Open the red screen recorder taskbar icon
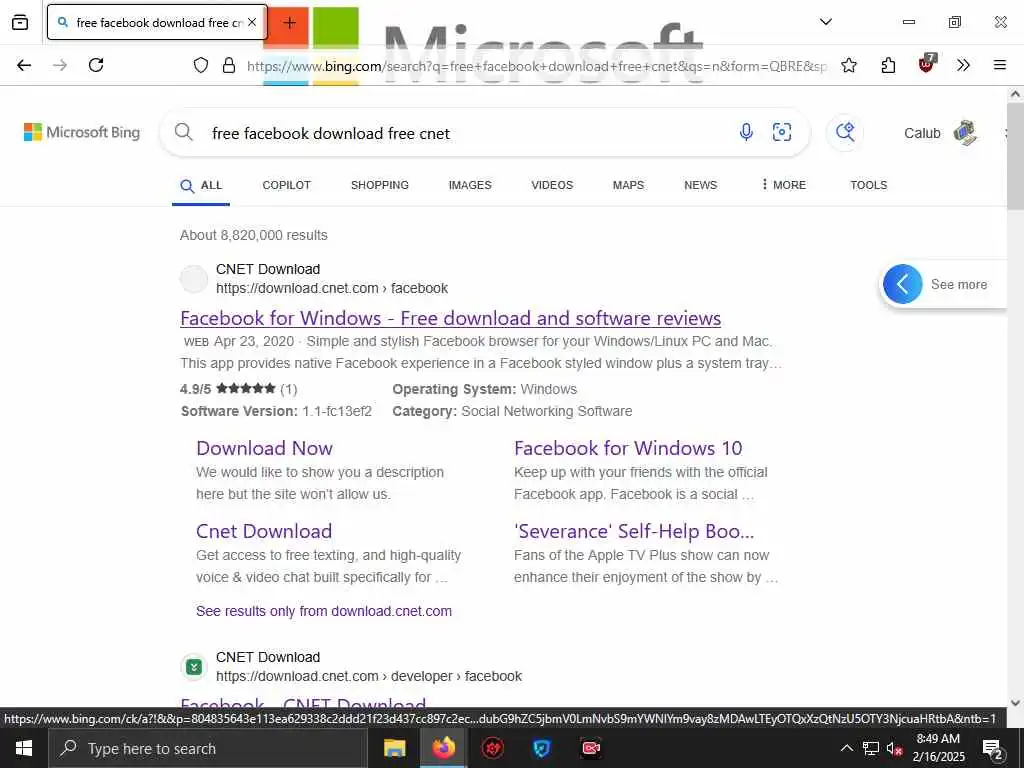This screenshot has height=768, width=1024. (591, 748)
